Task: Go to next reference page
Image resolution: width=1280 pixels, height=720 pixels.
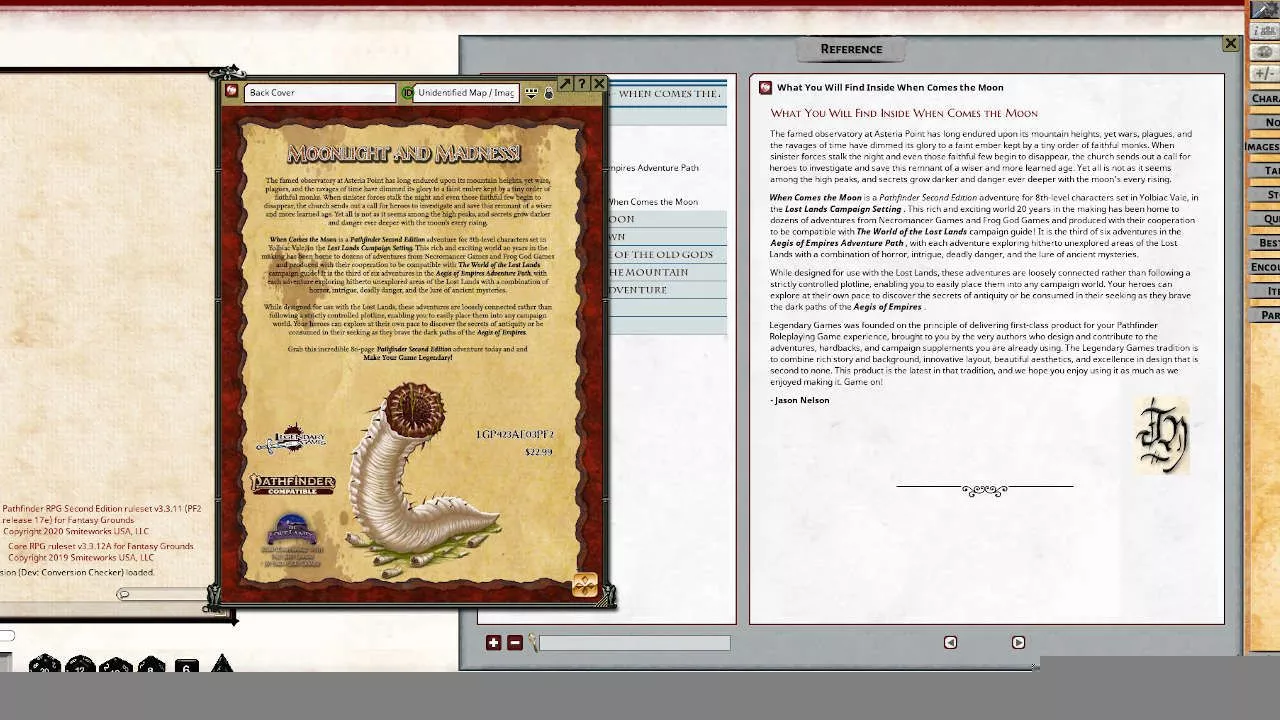Action: tap(1018, 642)
